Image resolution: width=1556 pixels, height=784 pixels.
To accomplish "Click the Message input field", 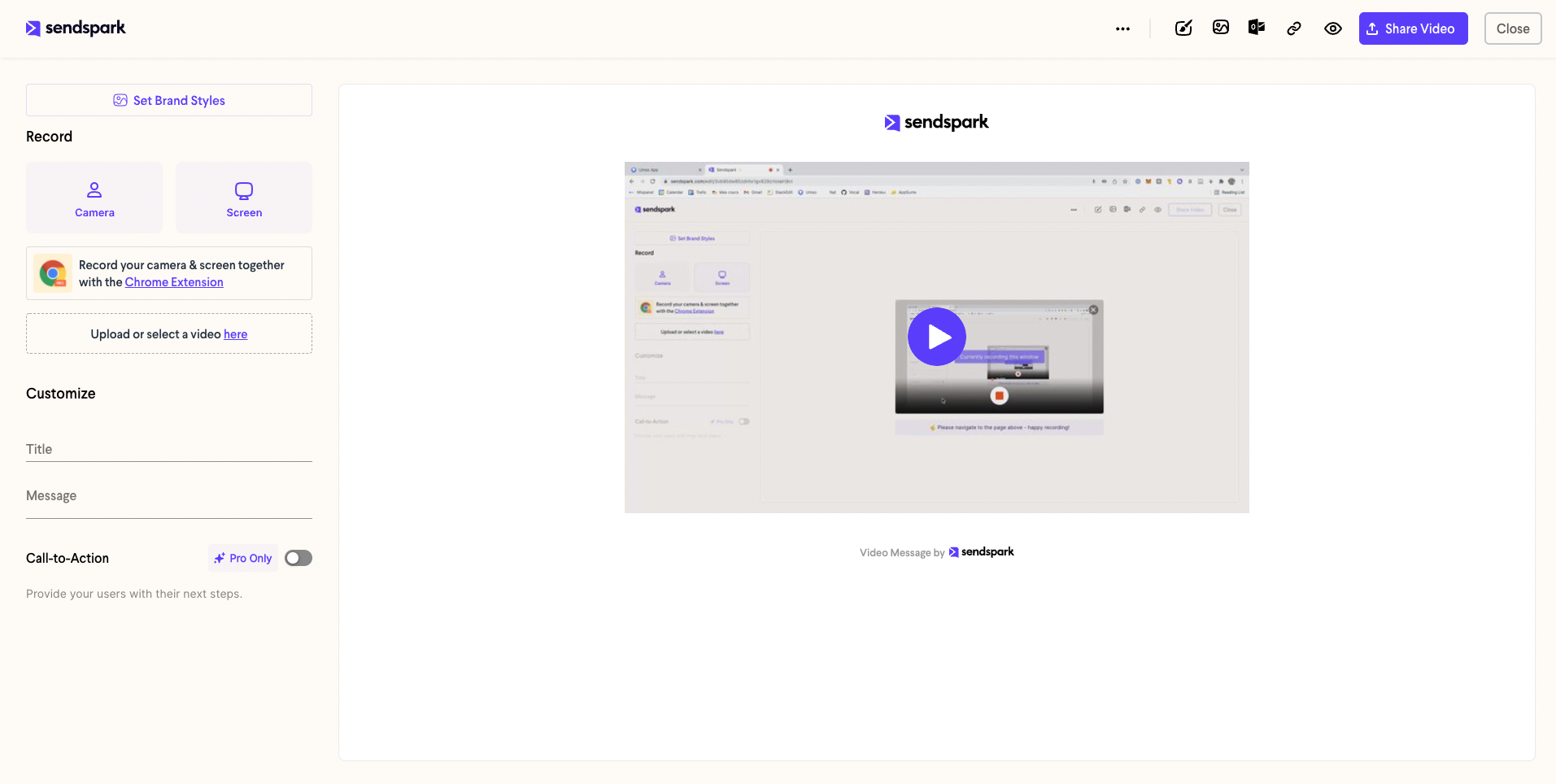I will [x=169, y=498].
